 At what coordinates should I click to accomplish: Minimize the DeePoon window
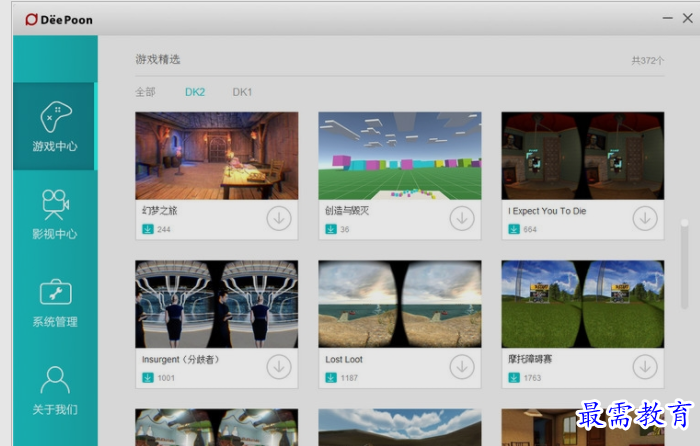tap(667, 18)
